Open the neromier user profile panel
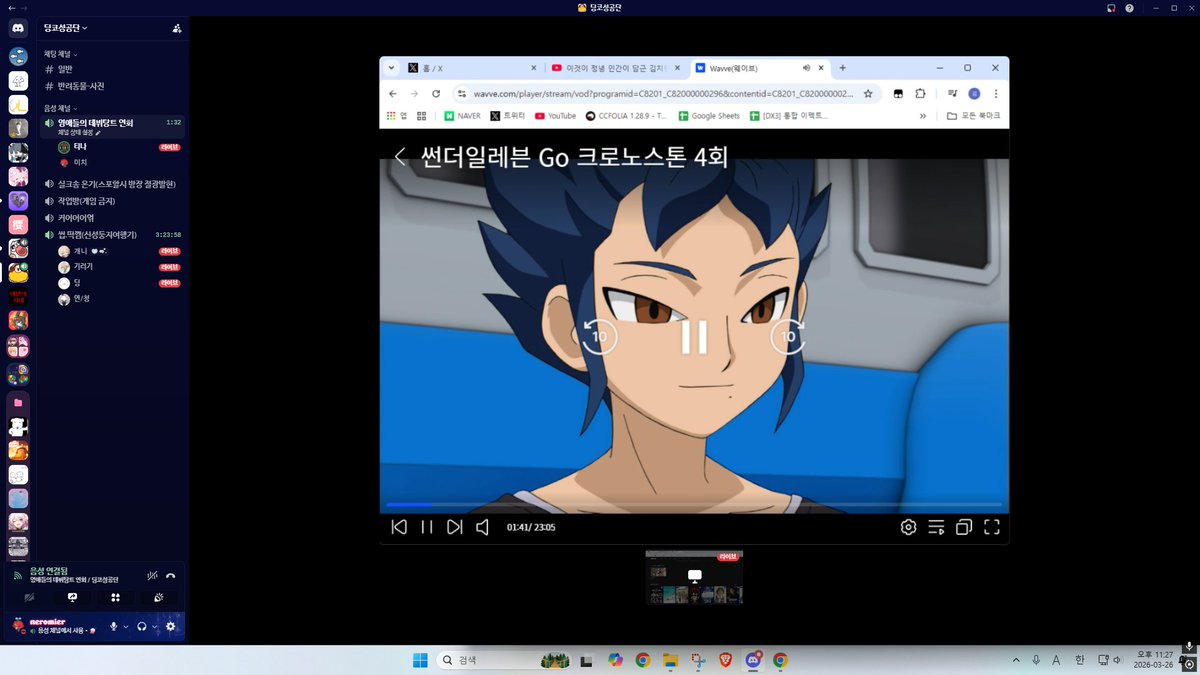 [x=55, y=626]
